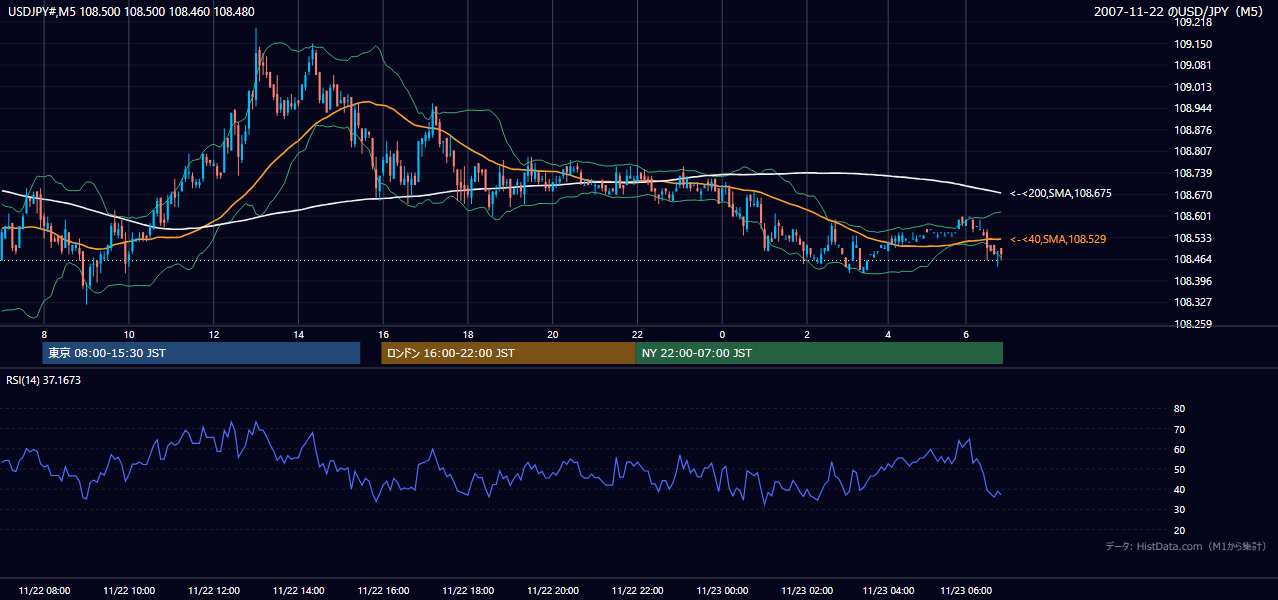Click the 109.218 price axis value
This screenshot has width=1278, height=600.
pyautogui.click(x=1192, y=22)
